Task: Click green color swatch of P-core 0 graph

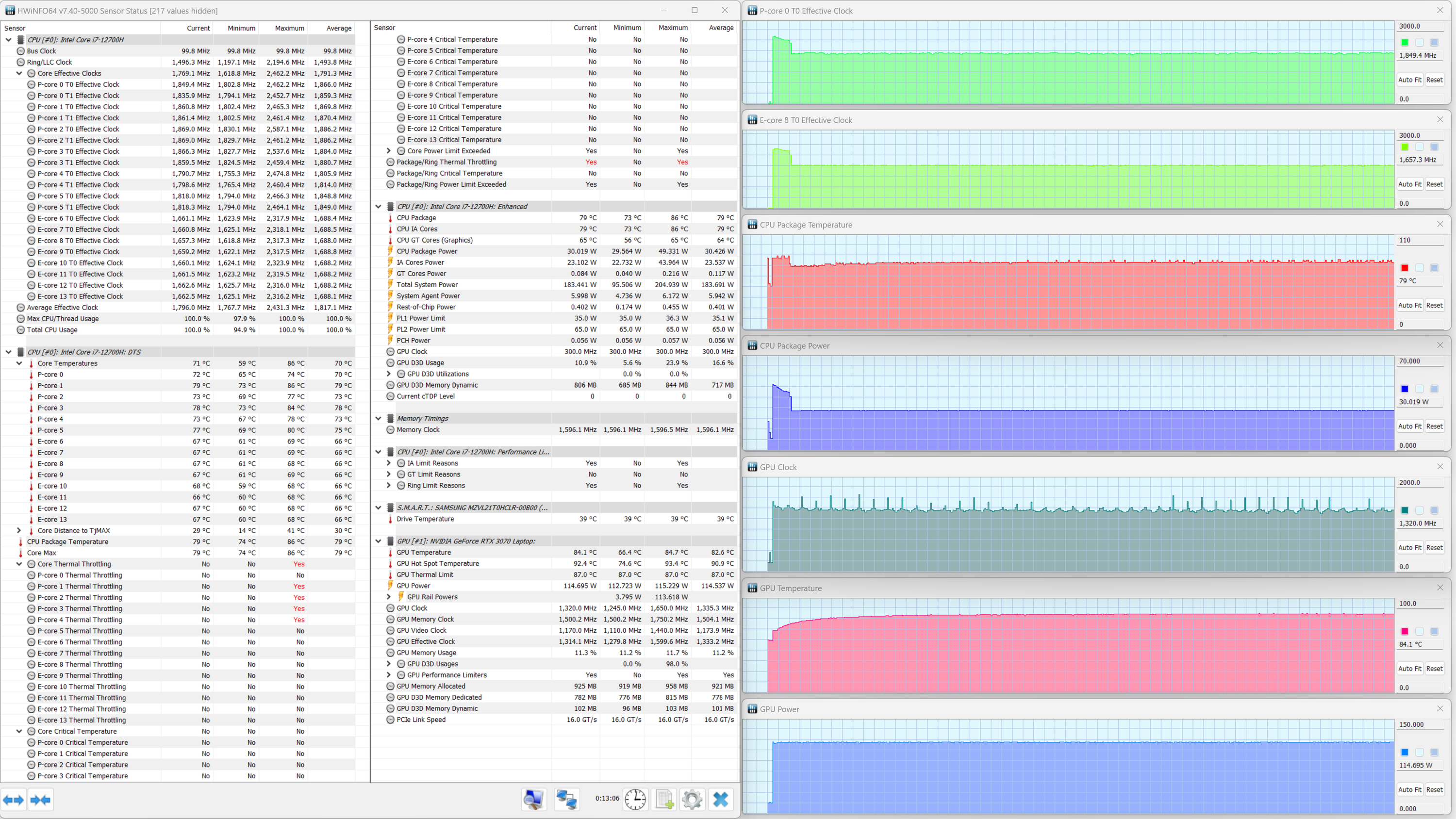Action: coord(1405,42)
